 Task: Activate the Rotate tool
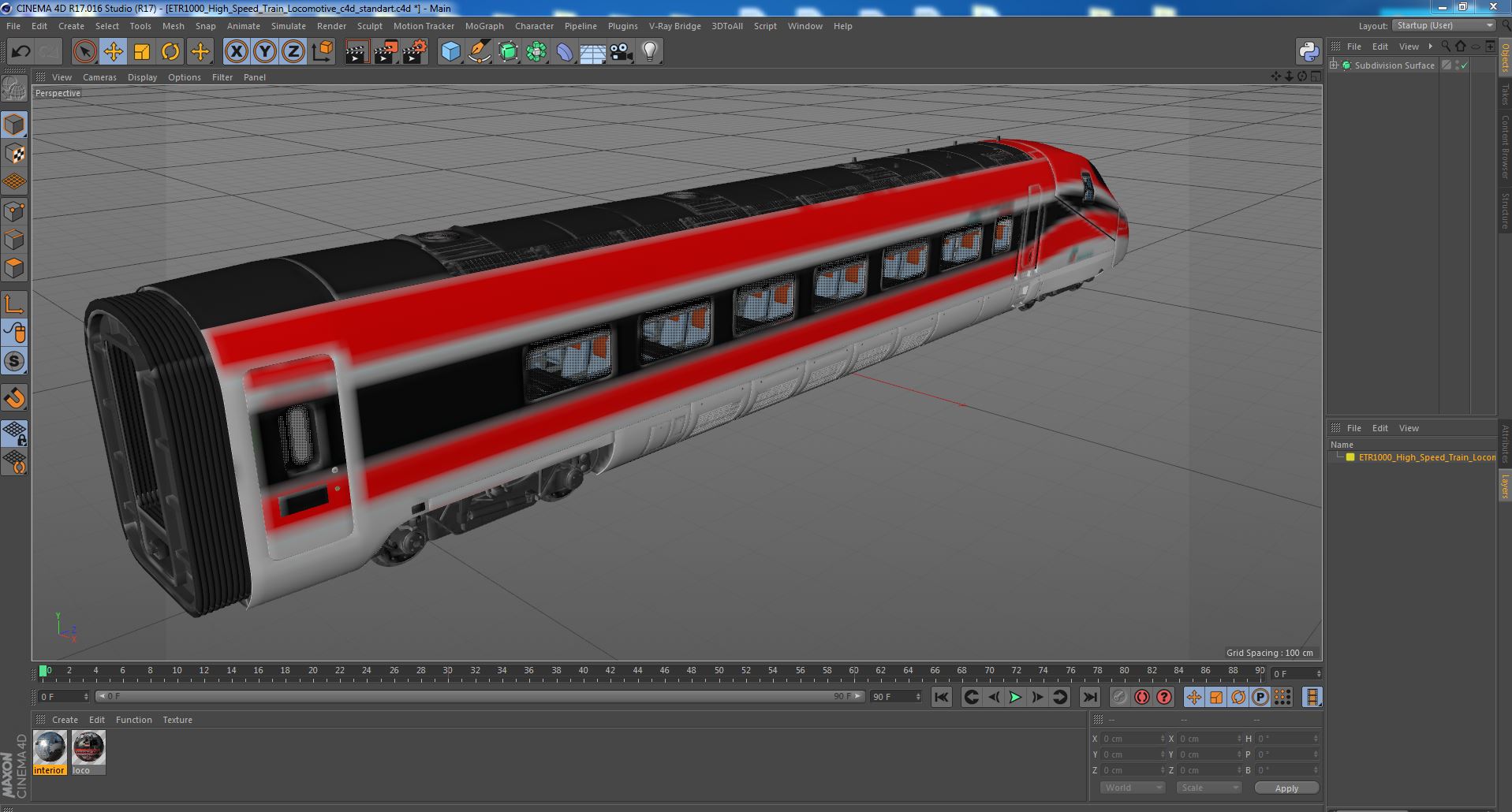click(170, 52)
